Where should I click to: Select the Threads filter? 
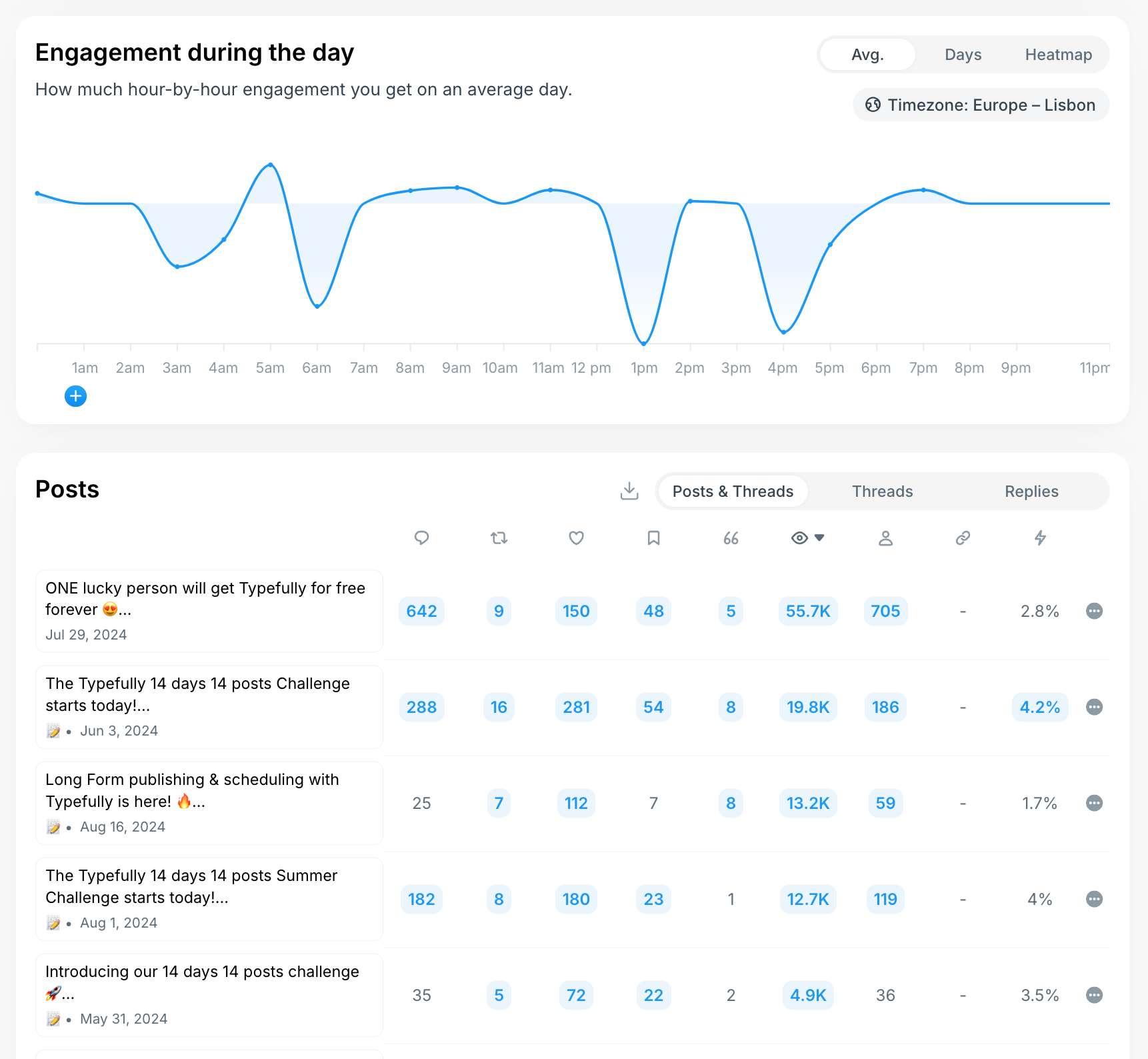point(882,491)
